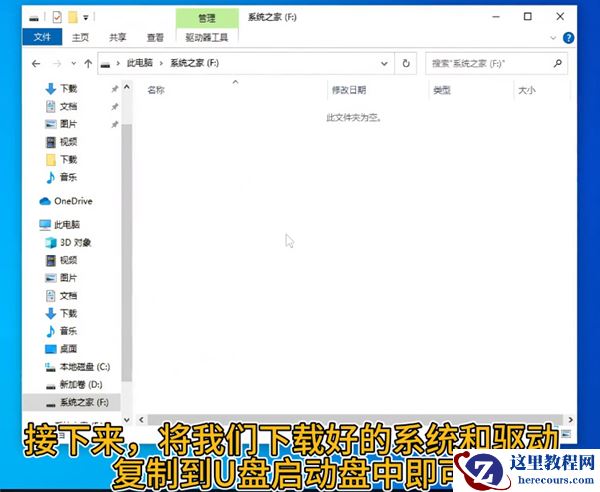
Task: Refresh the current folder view
Action: click(x=406, y=64)
